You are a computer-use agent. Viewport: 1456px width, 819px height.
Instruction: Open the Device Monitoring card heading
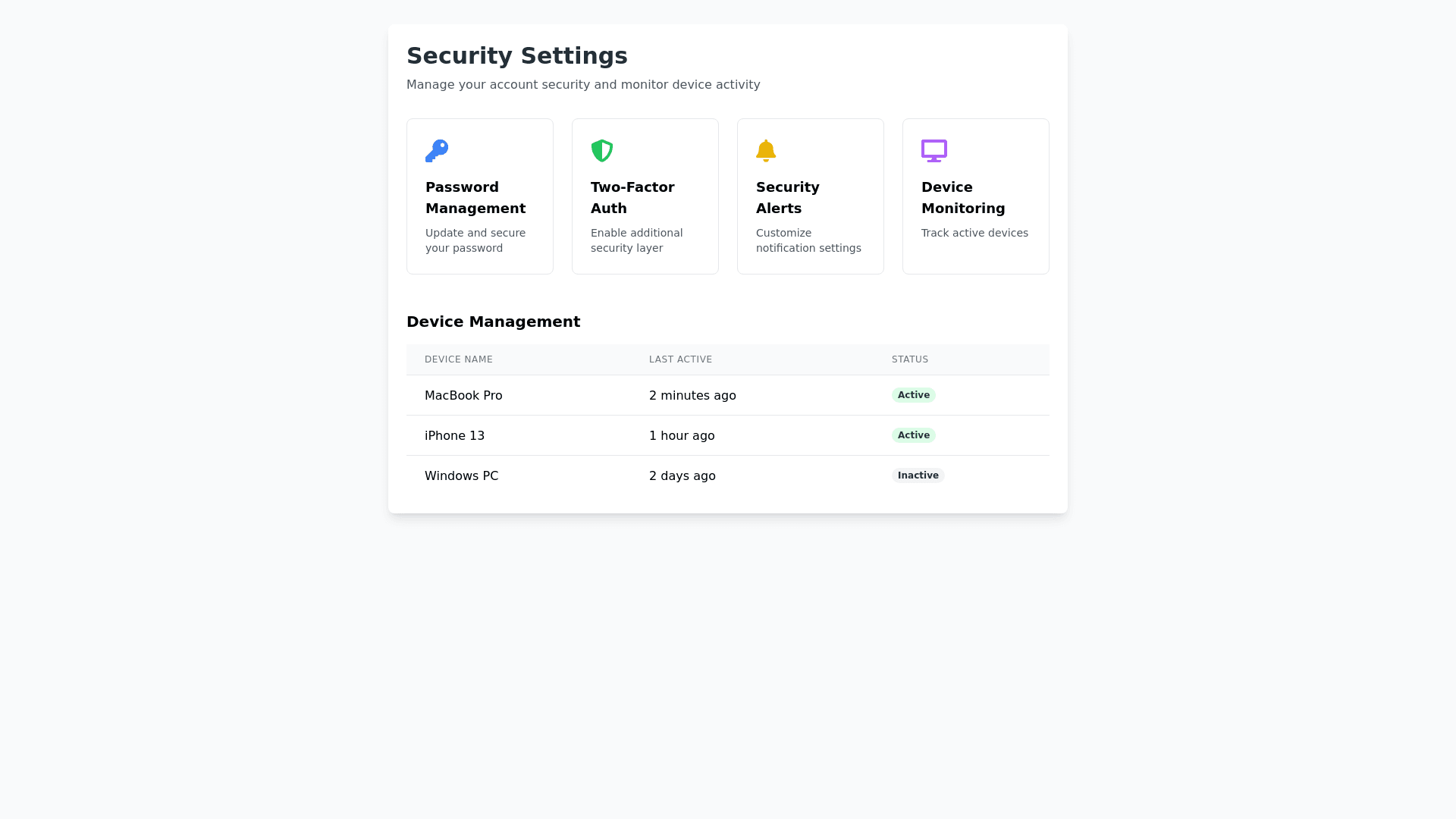coord(963,198)
